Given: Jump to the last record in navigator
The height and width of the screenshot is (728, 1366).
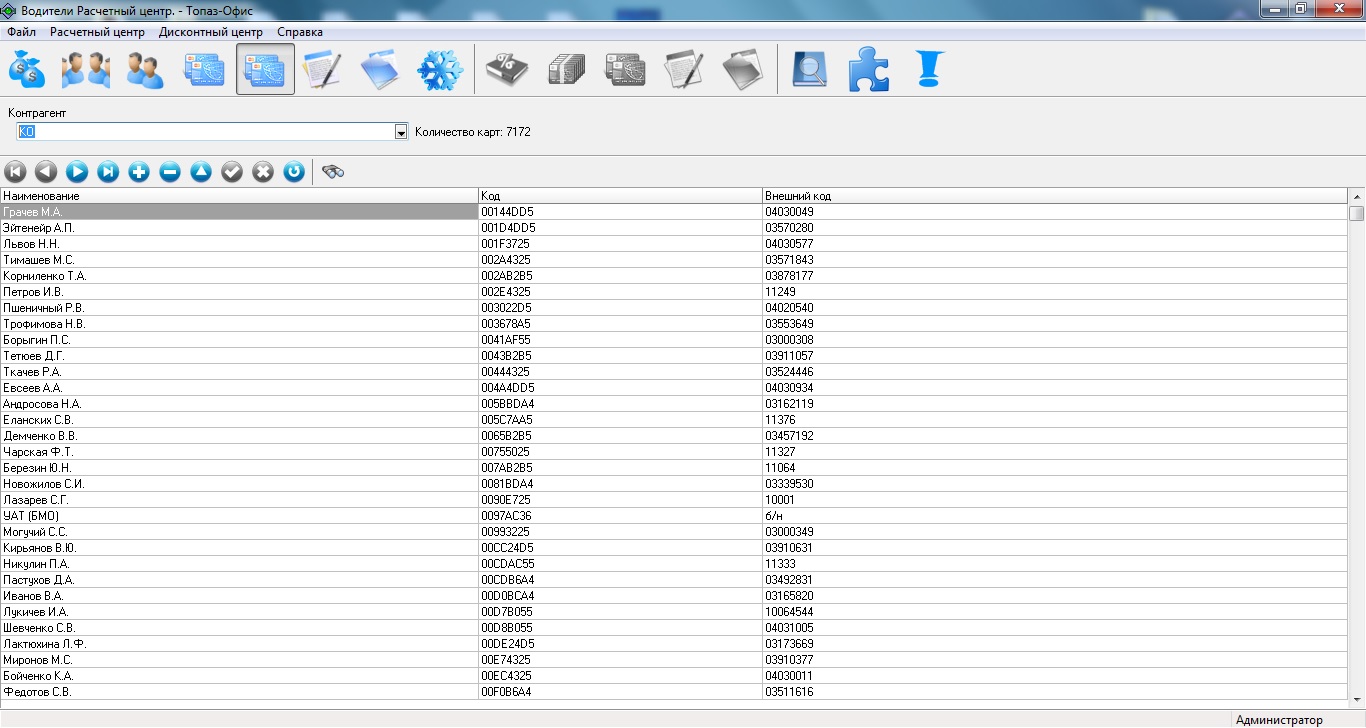Looking at the screenshot, I should click(108, 172).
